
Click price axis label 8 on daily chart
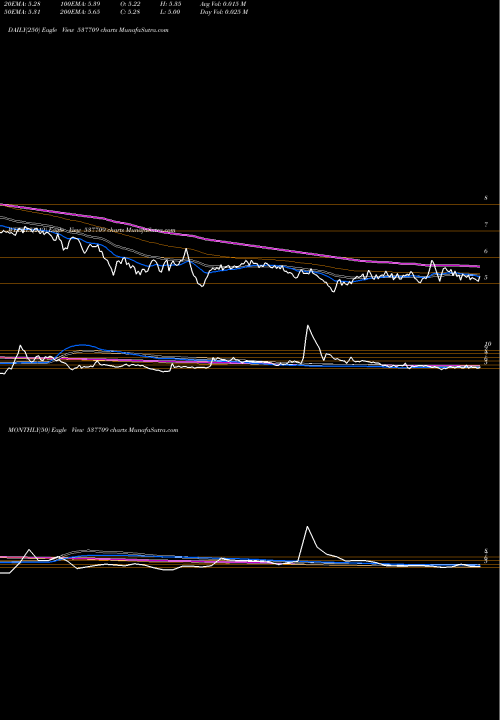click(x=486, y=198)
